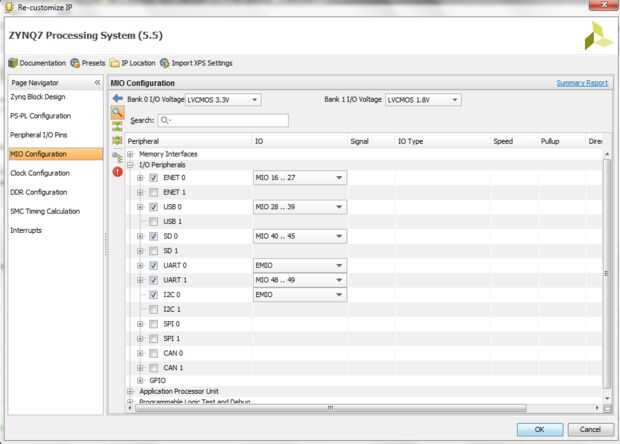620x444 pixels.
Task: Enable the ENET 1 checkbox
Action: point(153,193)
